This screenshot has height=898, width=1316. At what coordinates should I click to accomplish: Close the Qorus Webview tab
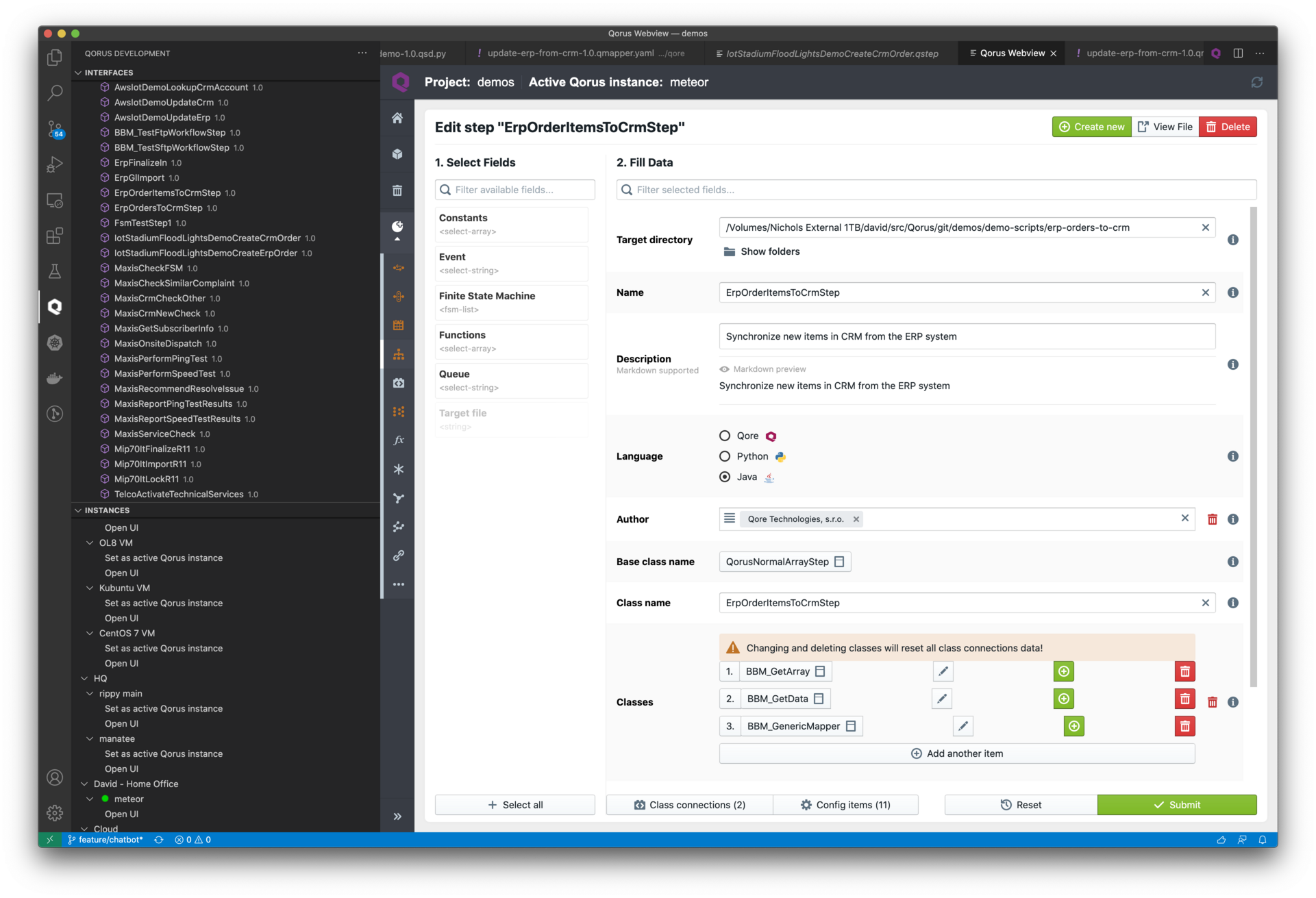click(1054, 53)
